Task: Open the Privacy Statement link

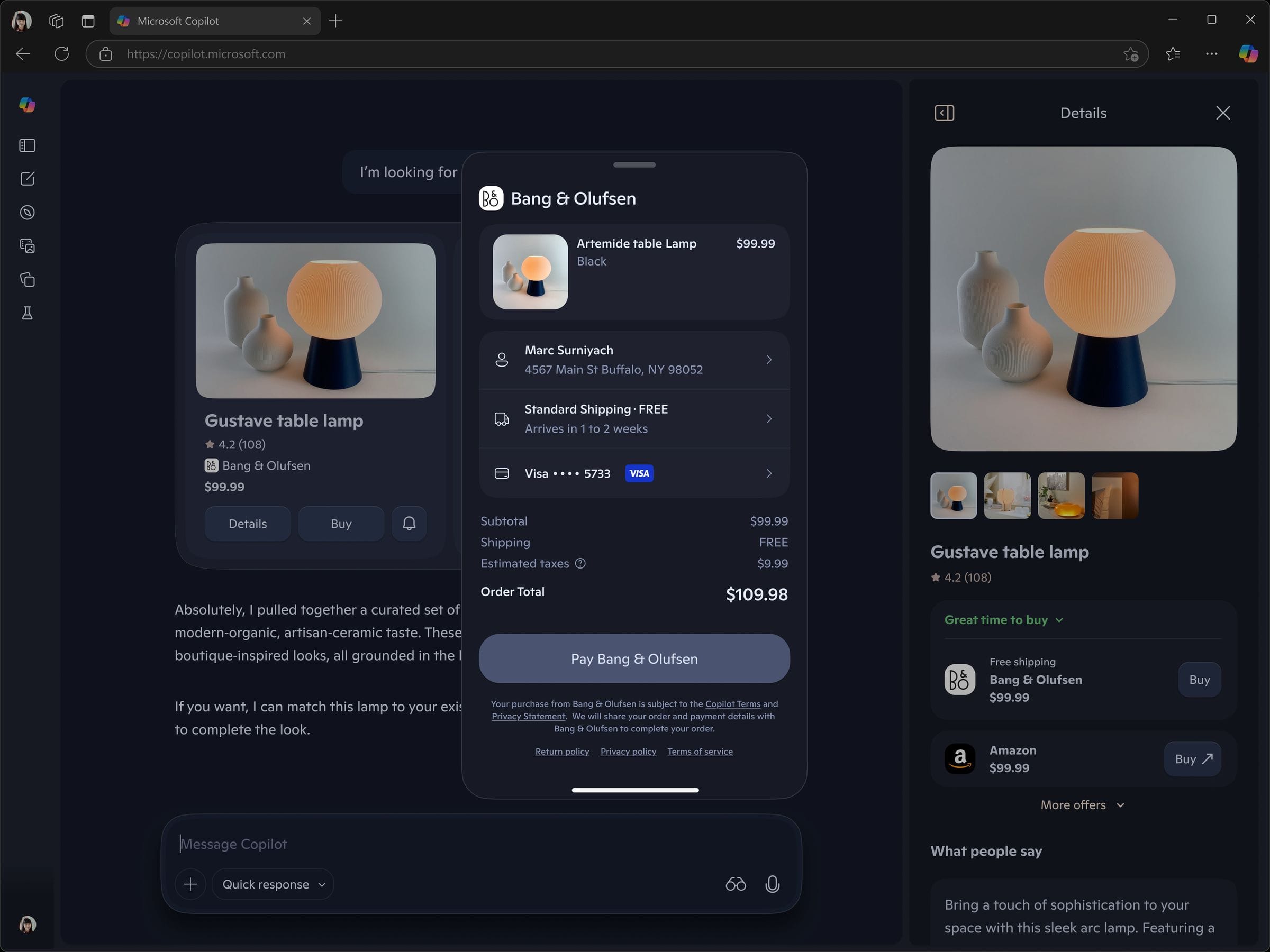Action: pos(528,716)
